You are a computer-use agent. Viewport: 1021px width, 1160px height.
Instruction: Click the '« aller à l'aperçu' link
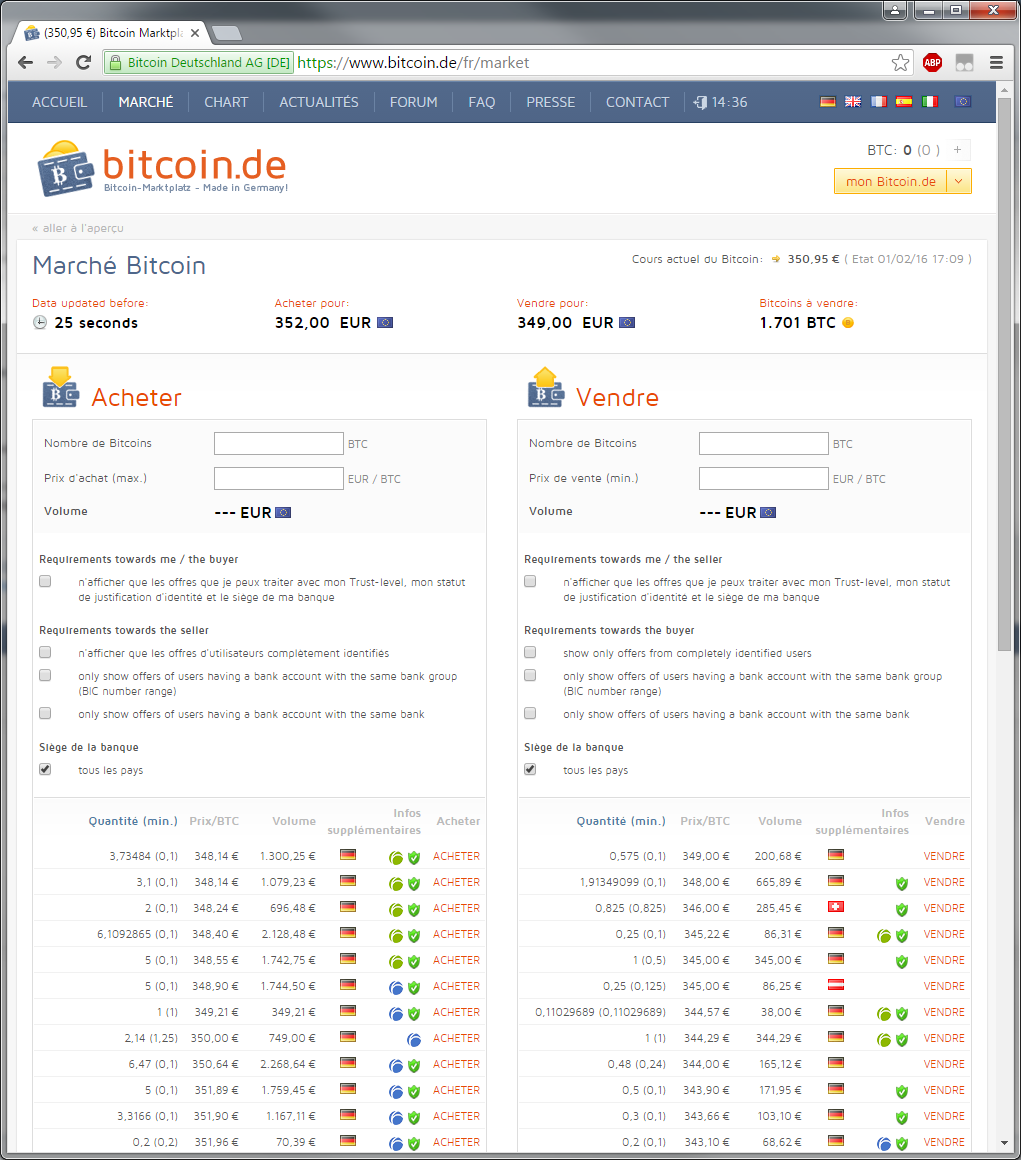pyautogui.click(x=78, y=228)
